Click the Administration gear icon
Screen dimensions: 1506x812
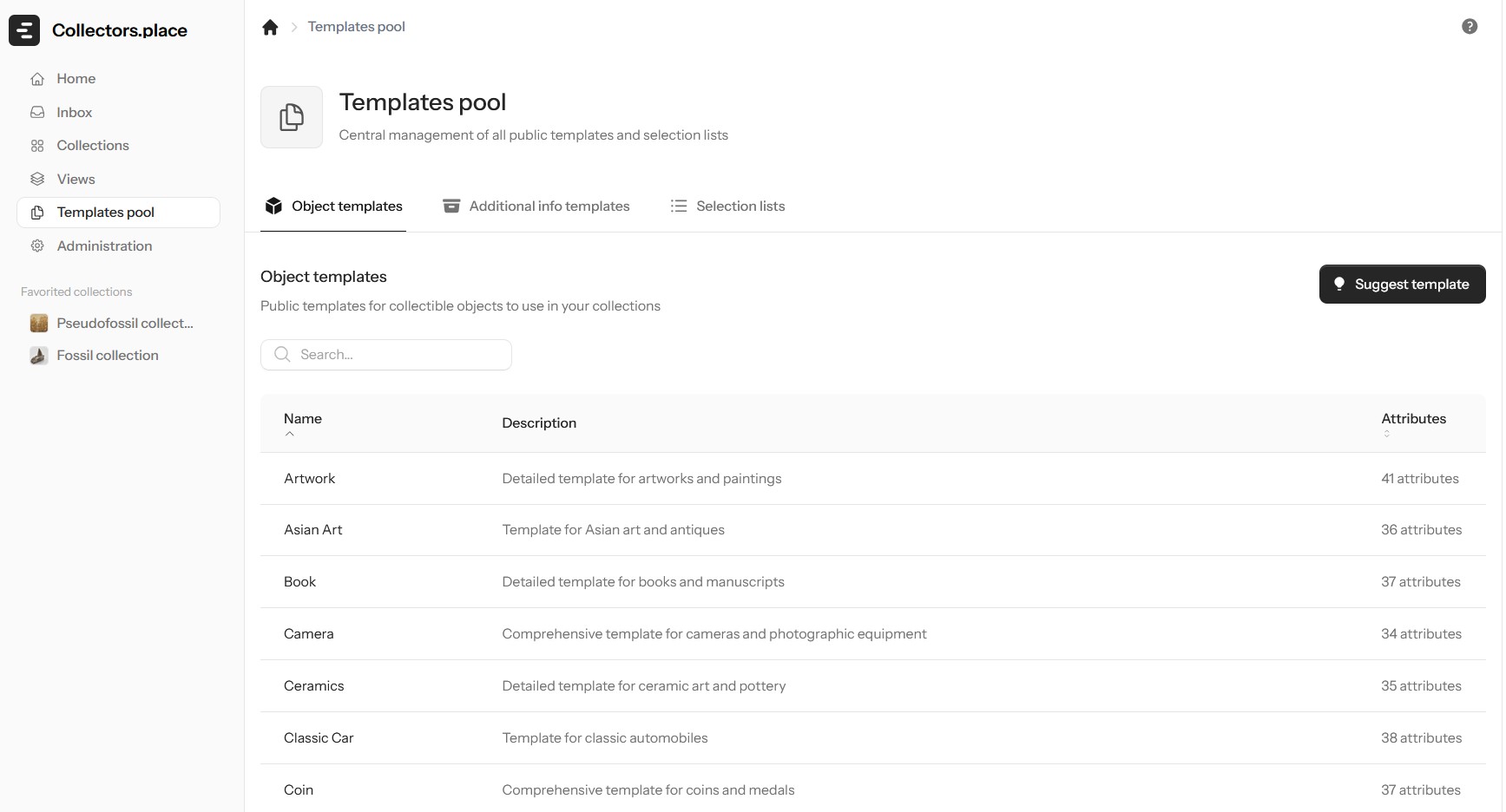[37, 246]
